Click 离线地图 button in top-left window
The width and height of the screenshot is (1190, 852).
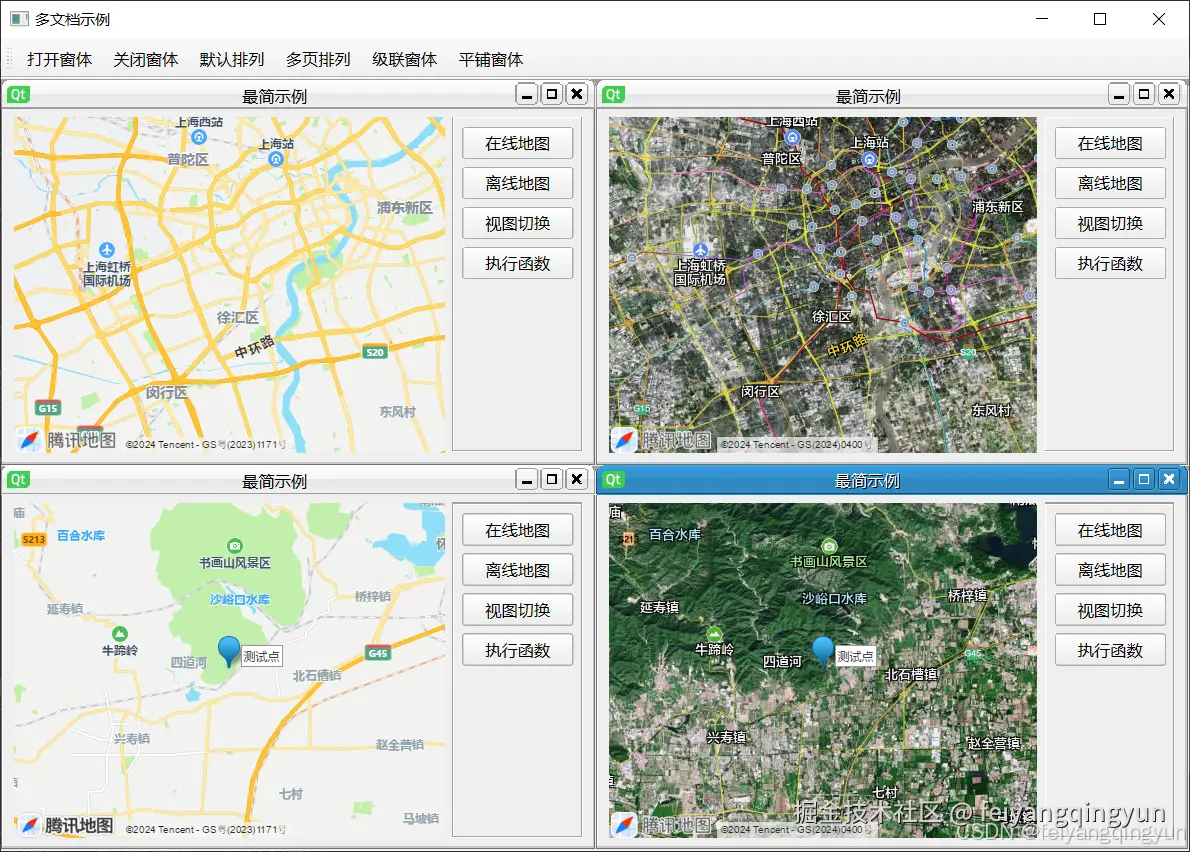(x=518, y=184)
